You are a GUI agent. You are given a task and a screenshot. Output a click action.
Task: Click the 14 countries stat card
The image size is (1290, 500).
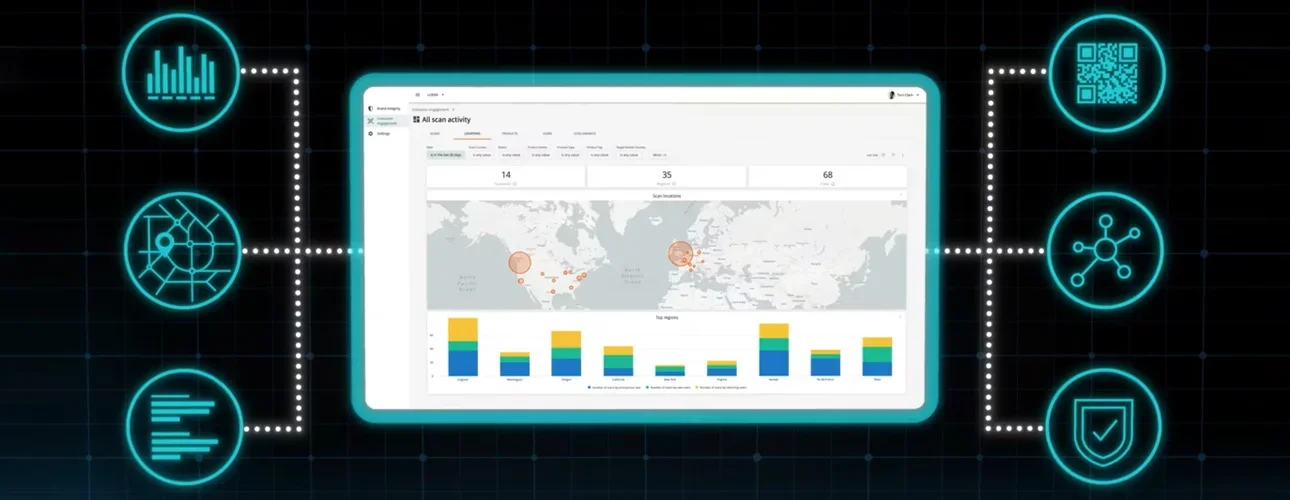point(505,176)
